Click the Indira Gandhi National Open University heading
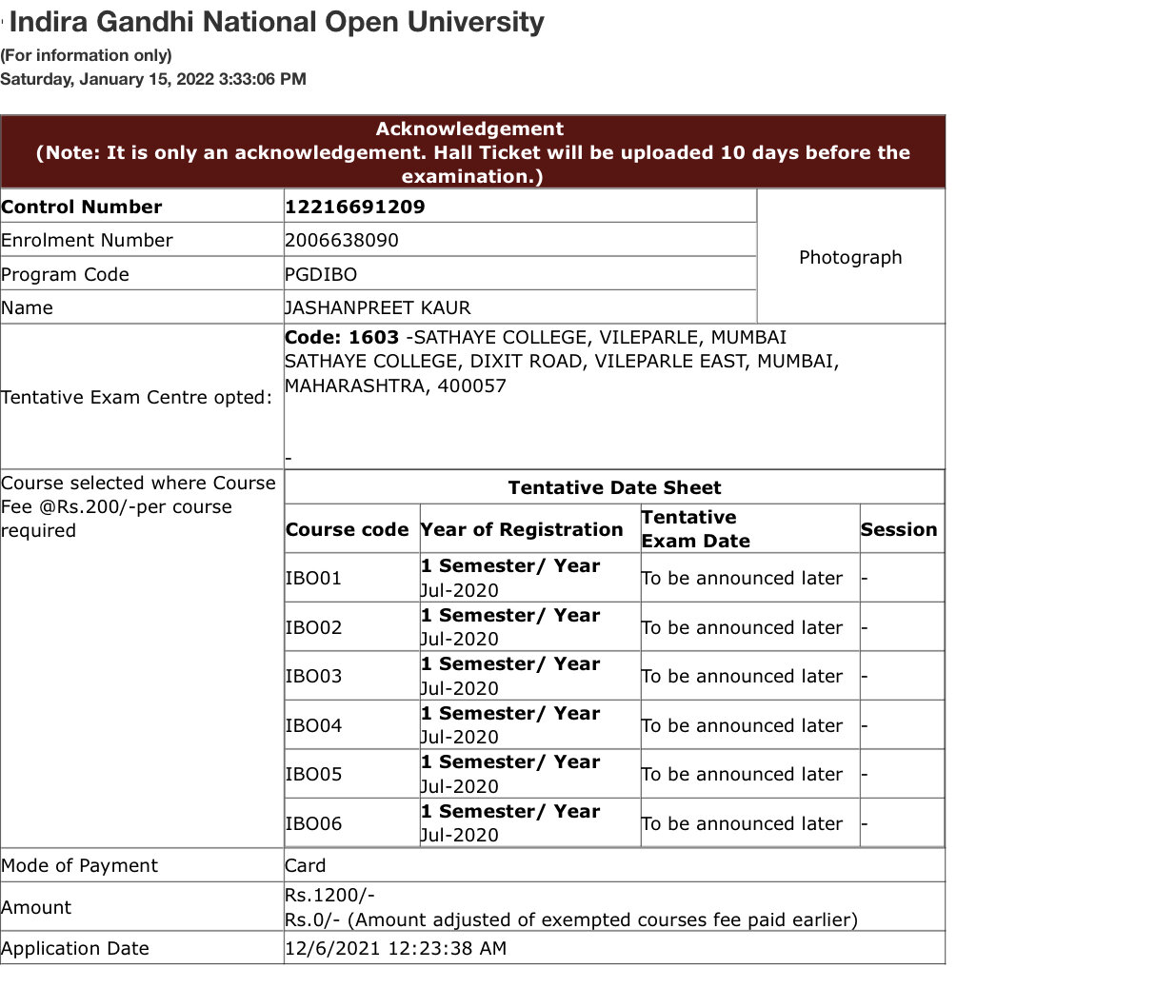 tap(277, 22)
